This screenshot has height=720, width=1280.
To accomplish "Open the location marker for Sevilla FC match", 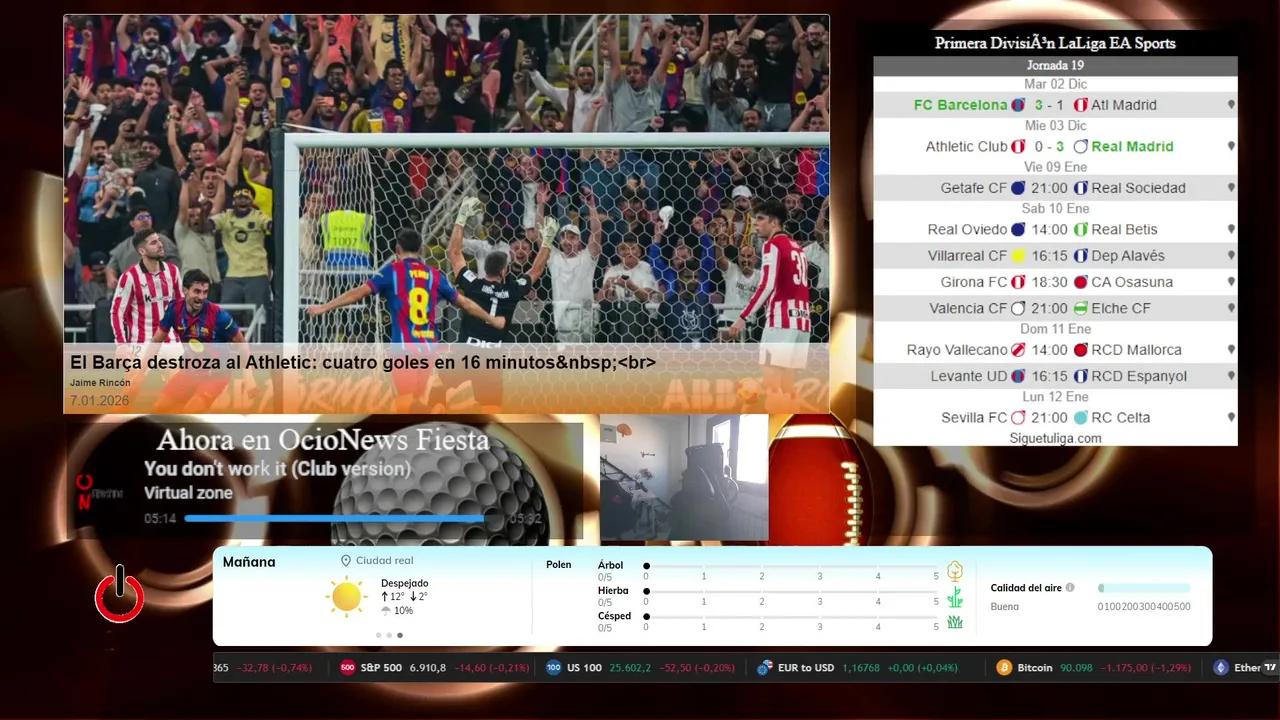I will 1231,418.
